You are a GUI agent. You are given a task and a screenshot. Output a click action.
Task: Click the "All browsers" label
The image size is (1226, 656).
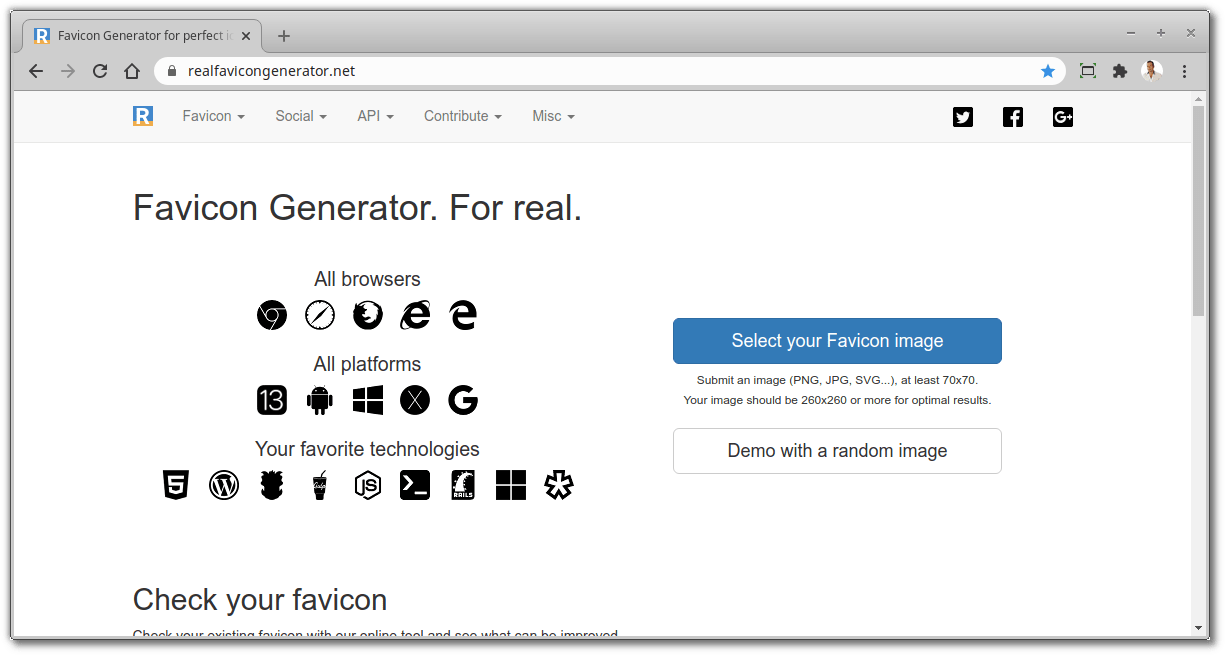click(367, 279)
